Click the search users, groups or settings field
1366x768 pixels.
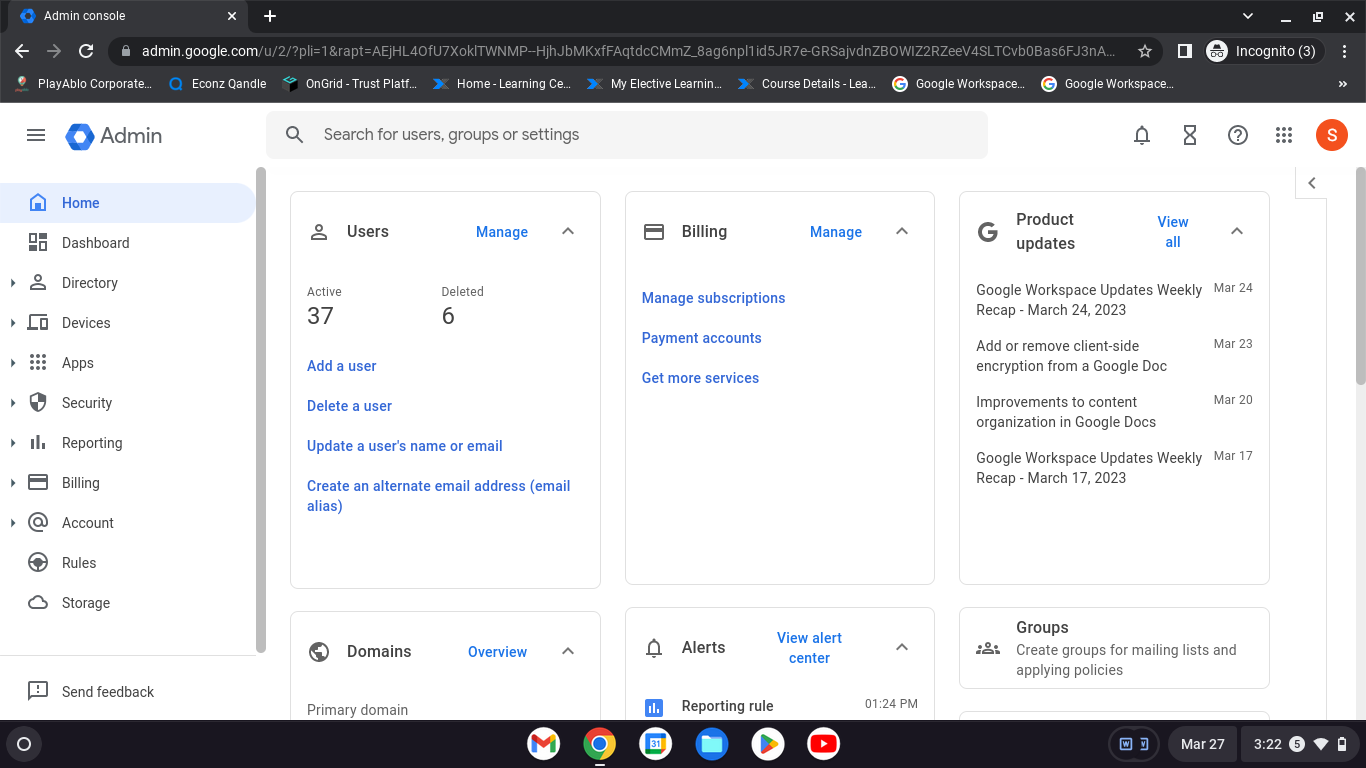click(627, 135)
